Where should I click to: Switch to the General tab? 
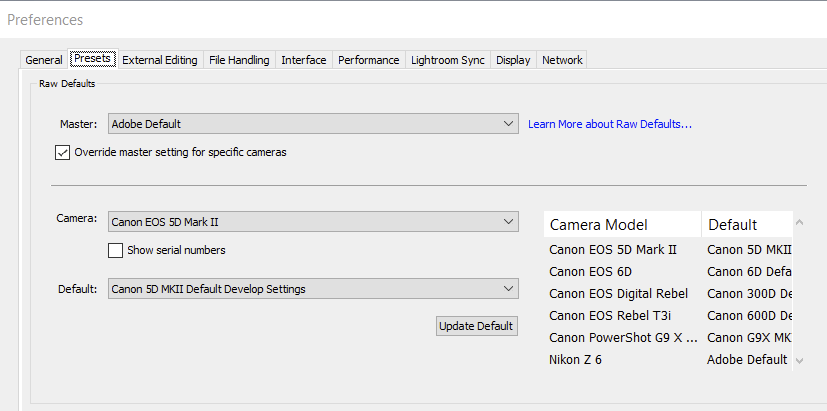point(44,60)
